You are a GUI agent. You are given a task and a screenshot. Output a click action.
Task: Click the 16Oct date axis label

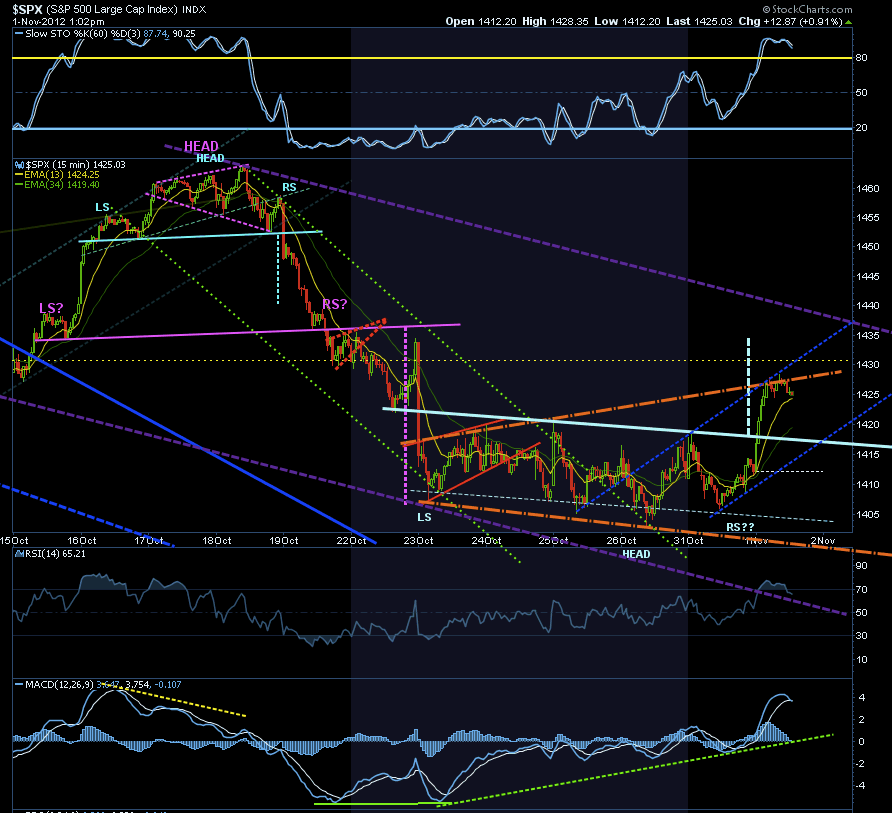(81, 540)
